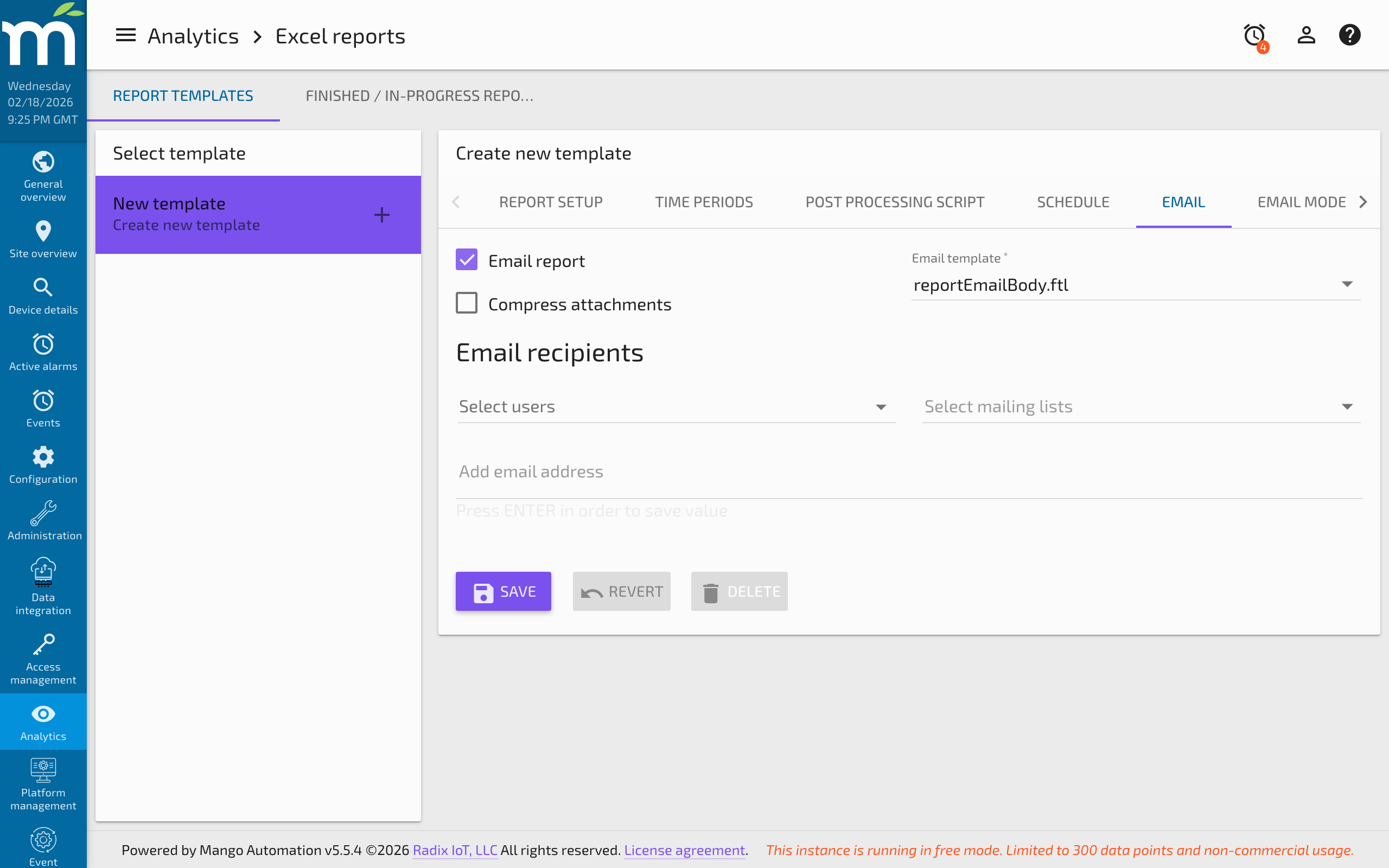Select Access management in the sidebar
The height and width of the screenshot is (868, 1389).
[x=43, y=659]
